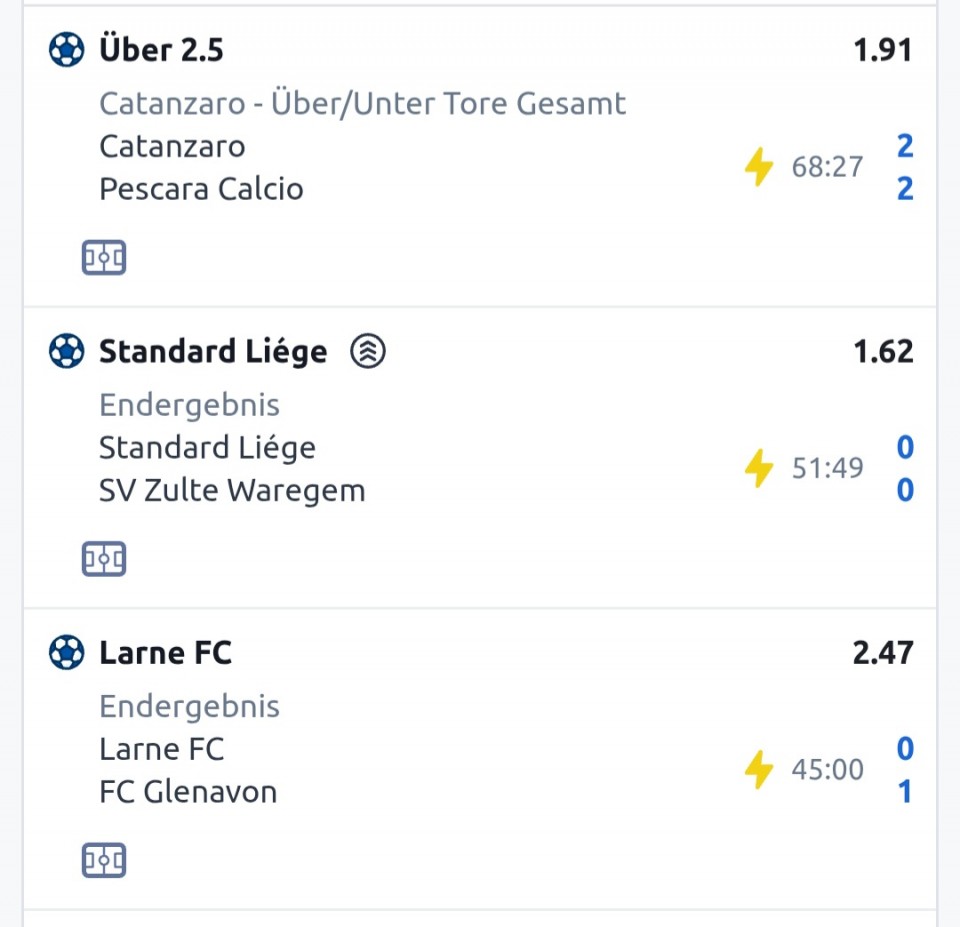Click the Catanzaro - Über/Unter Tore Gesamt market label

click(x=362, y=104)
